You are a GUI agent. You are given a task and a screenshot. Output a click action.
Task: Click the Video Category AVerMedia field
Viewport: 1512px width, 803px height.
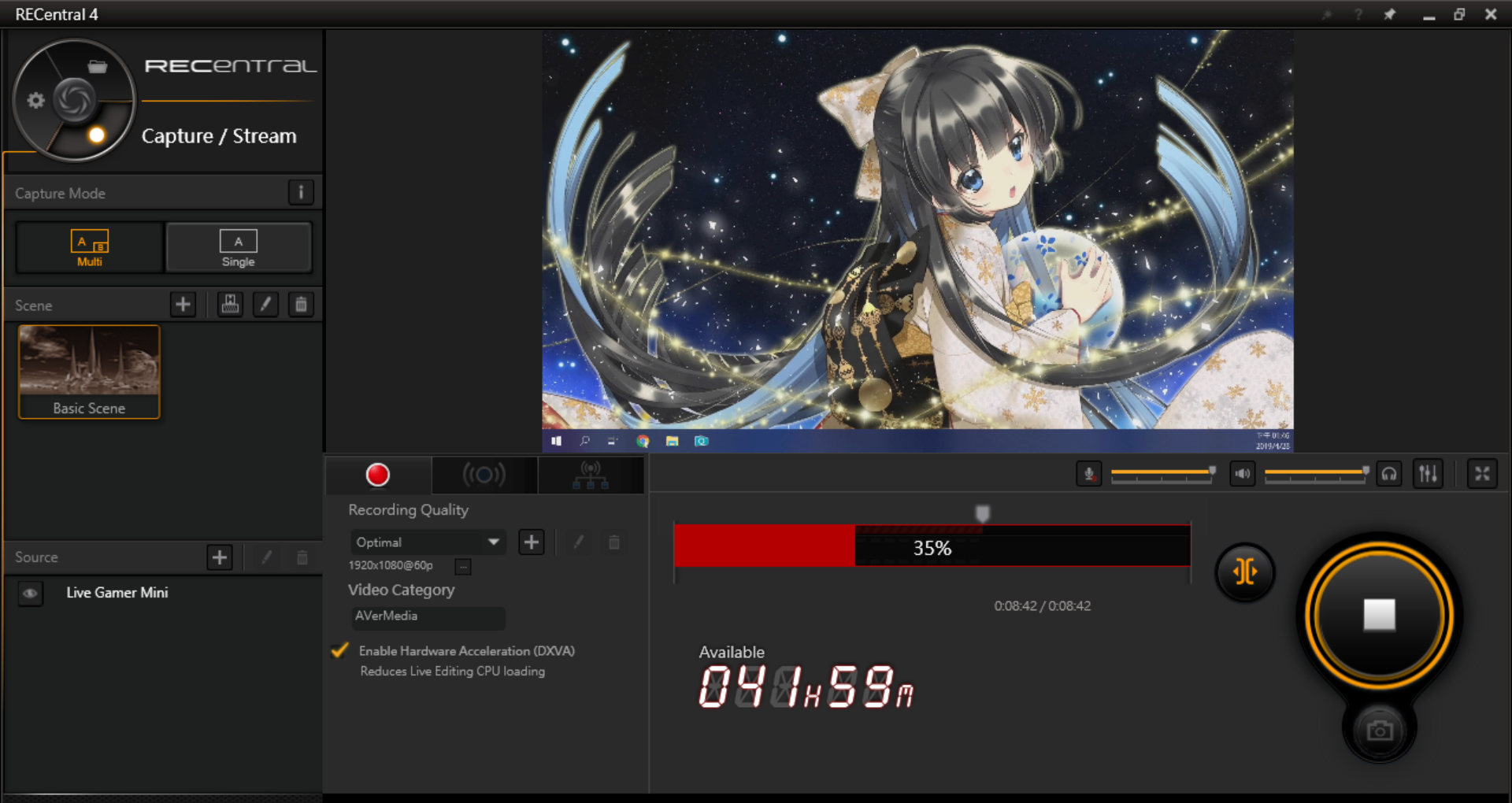click(x=427, y=616)
